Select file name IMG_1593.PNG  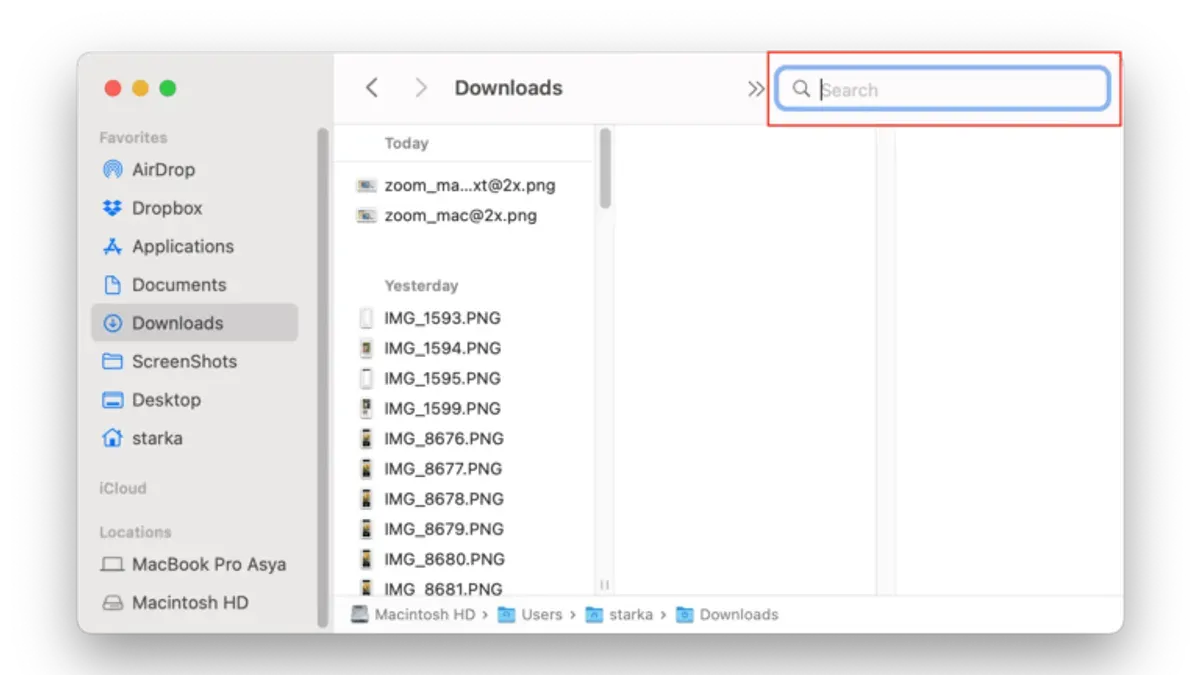click(443, 318)
